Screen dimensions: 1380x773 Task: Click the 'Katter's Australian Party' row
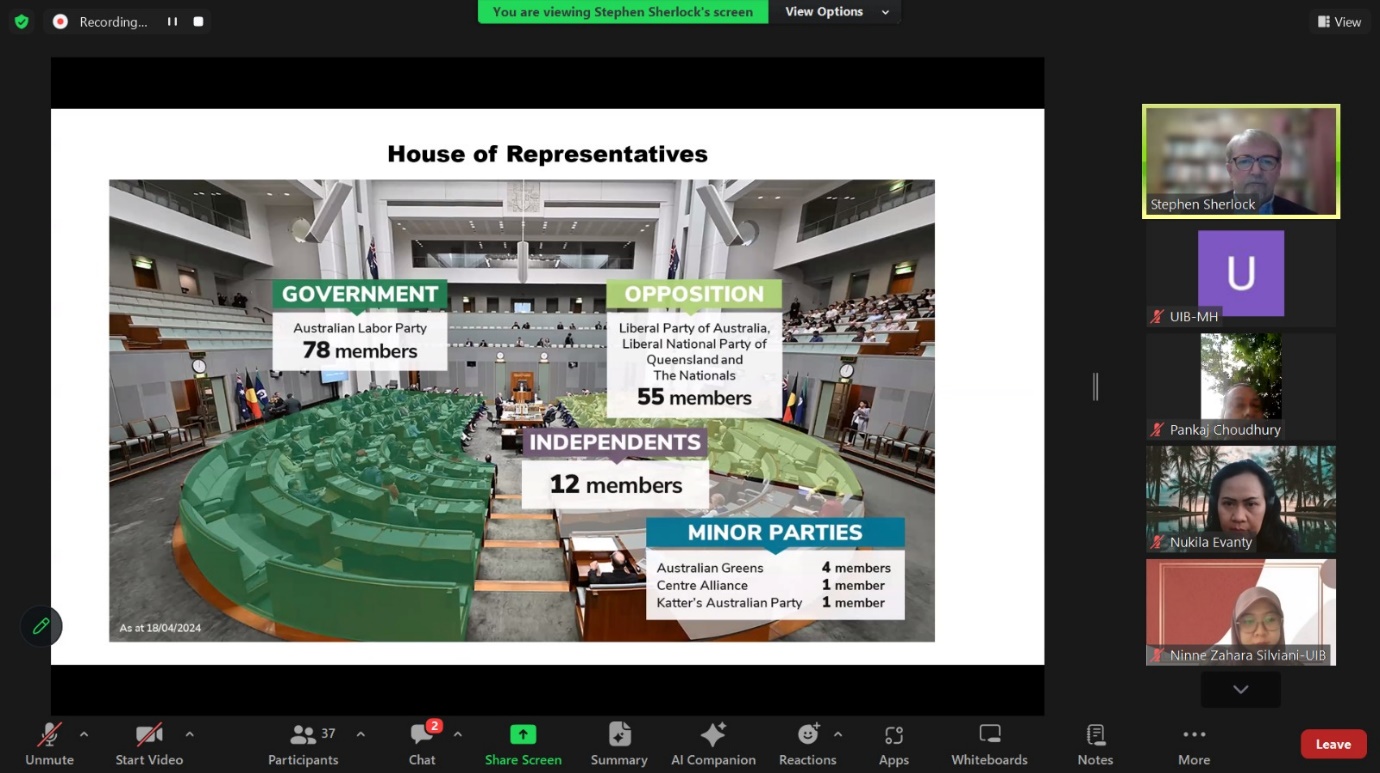point(771,603)
